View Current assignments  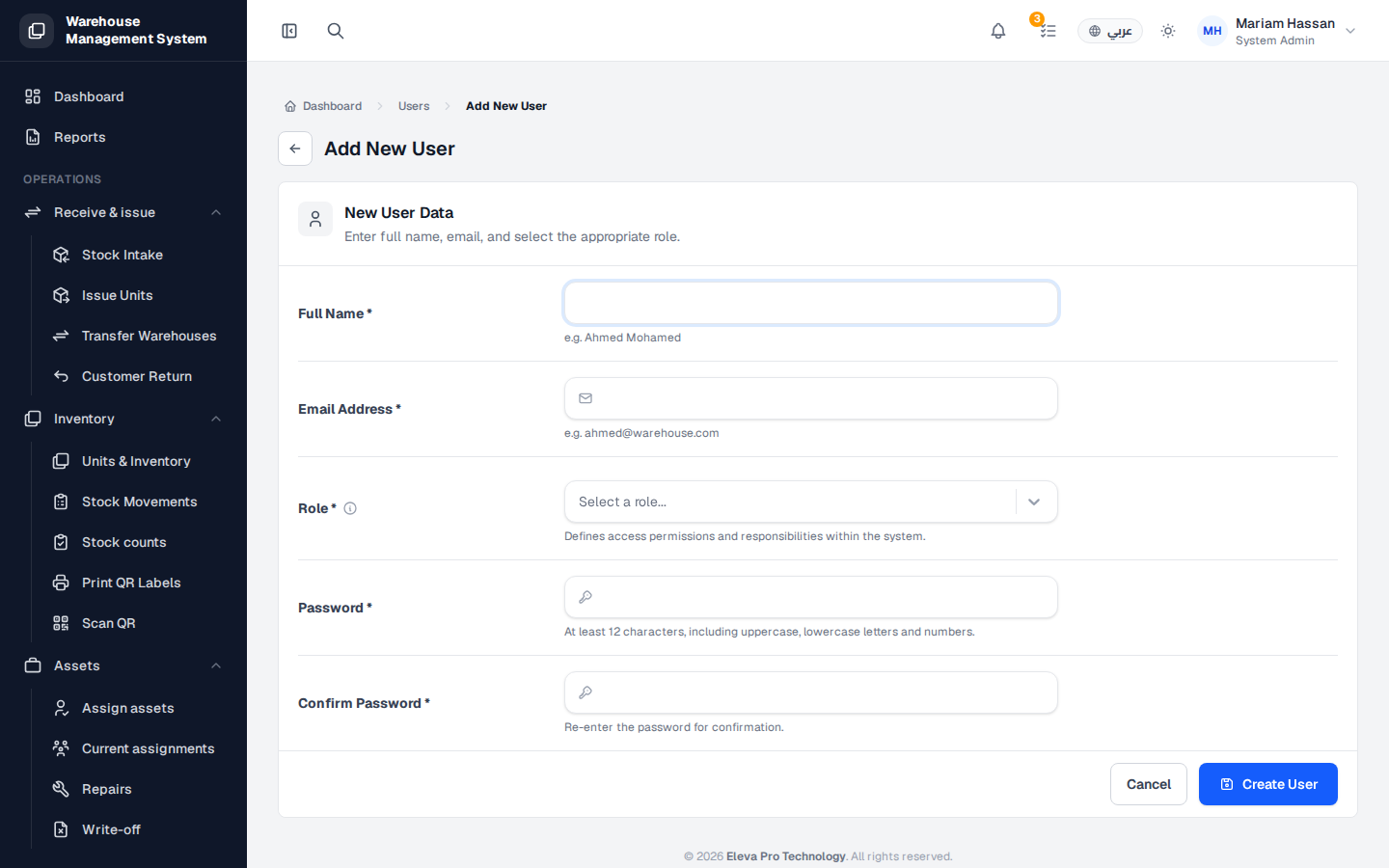[x=139, y=748]
